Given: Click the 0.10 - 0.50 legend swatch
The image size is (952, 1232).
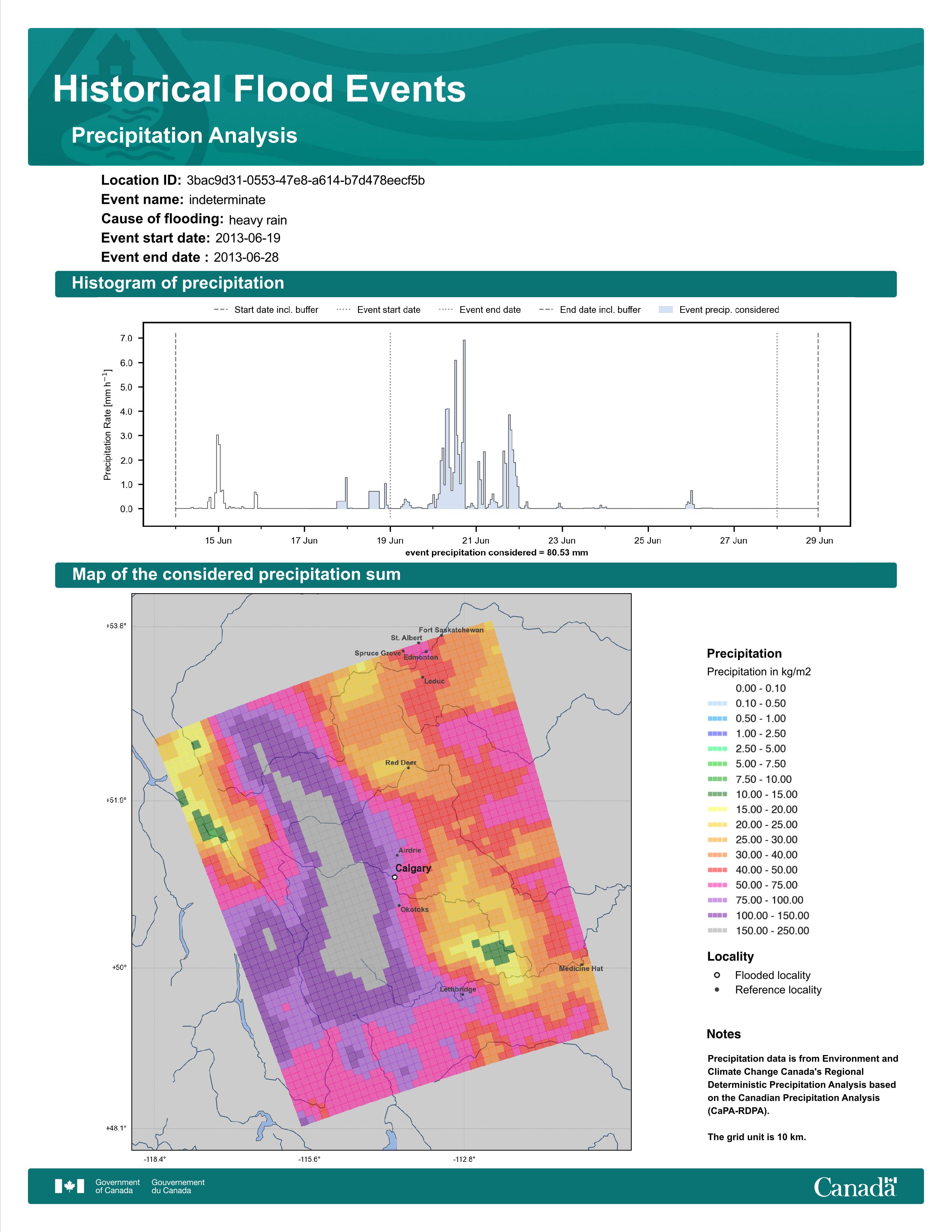Looking at the screenshot, I should (718, 703).
